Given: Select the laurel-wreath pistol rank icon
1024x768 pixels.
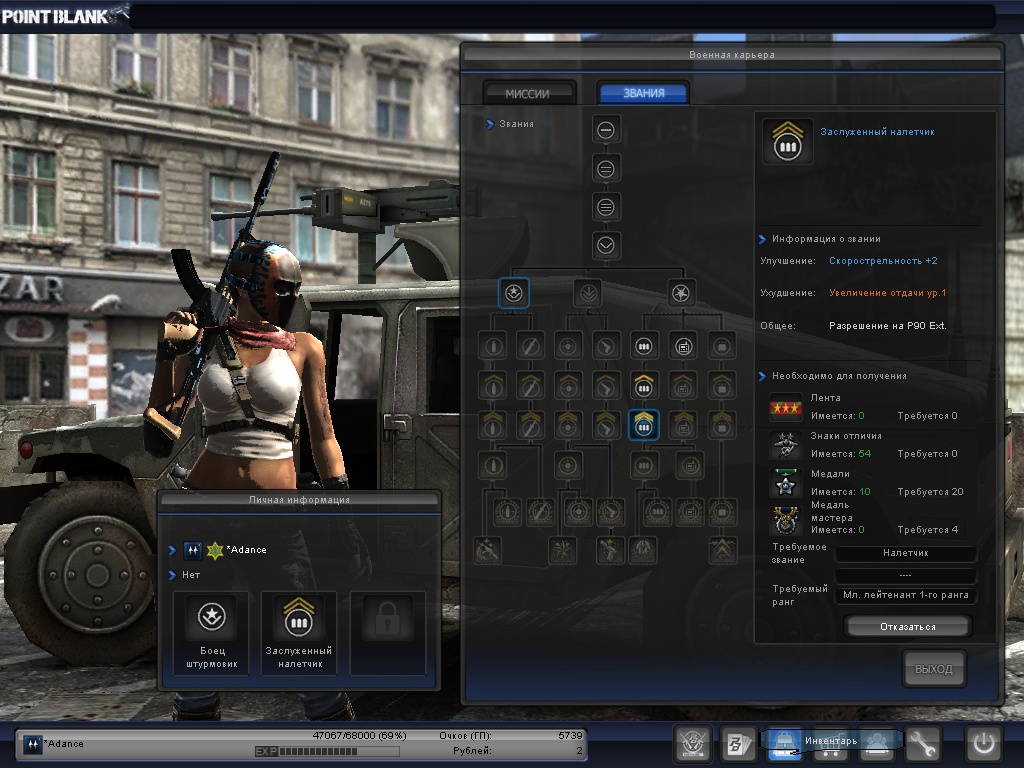Looking at the screenshot, I should coord(610,513).
